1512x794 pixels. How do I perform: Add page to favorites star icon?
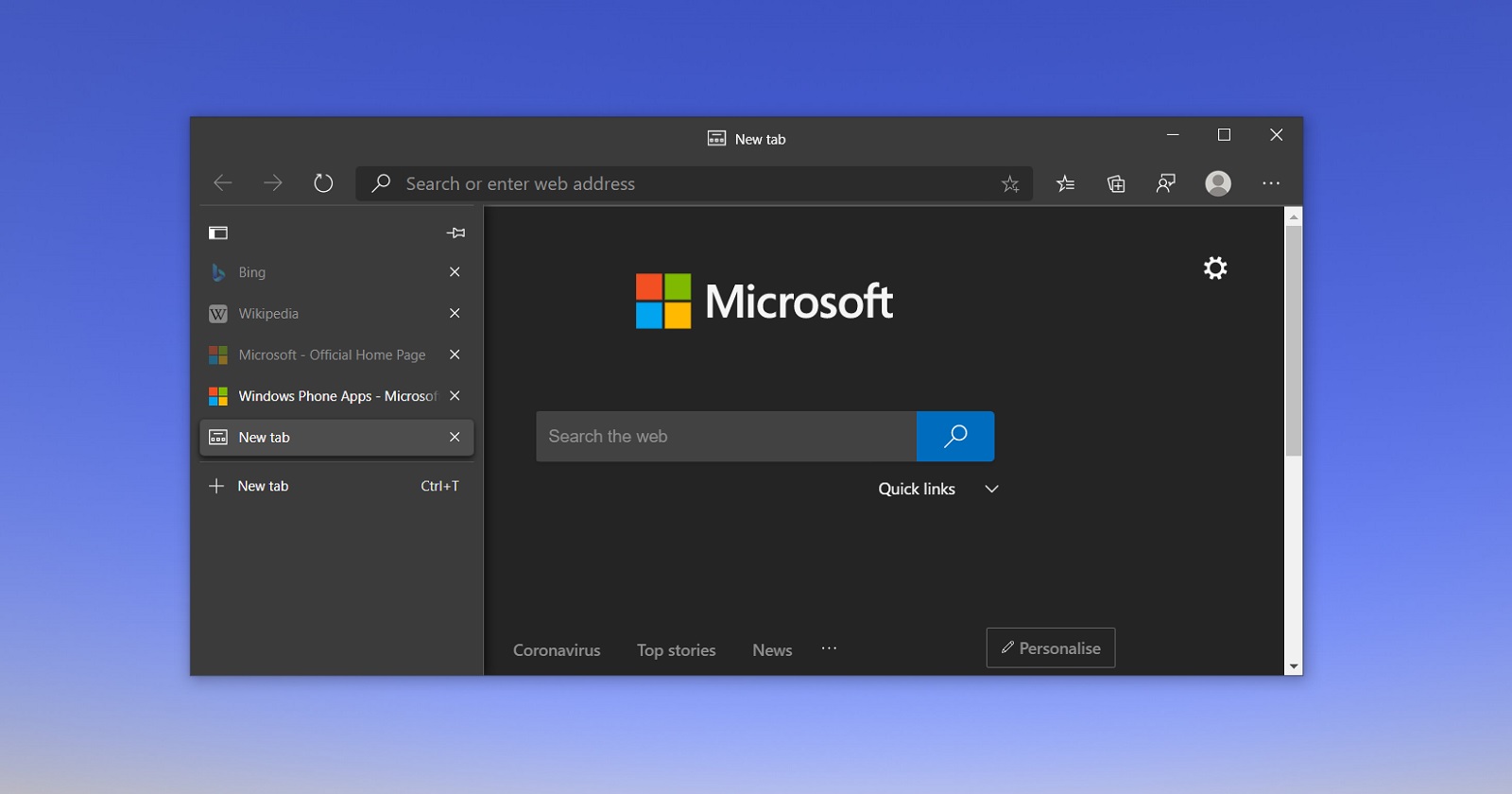tap(1010, 184)
